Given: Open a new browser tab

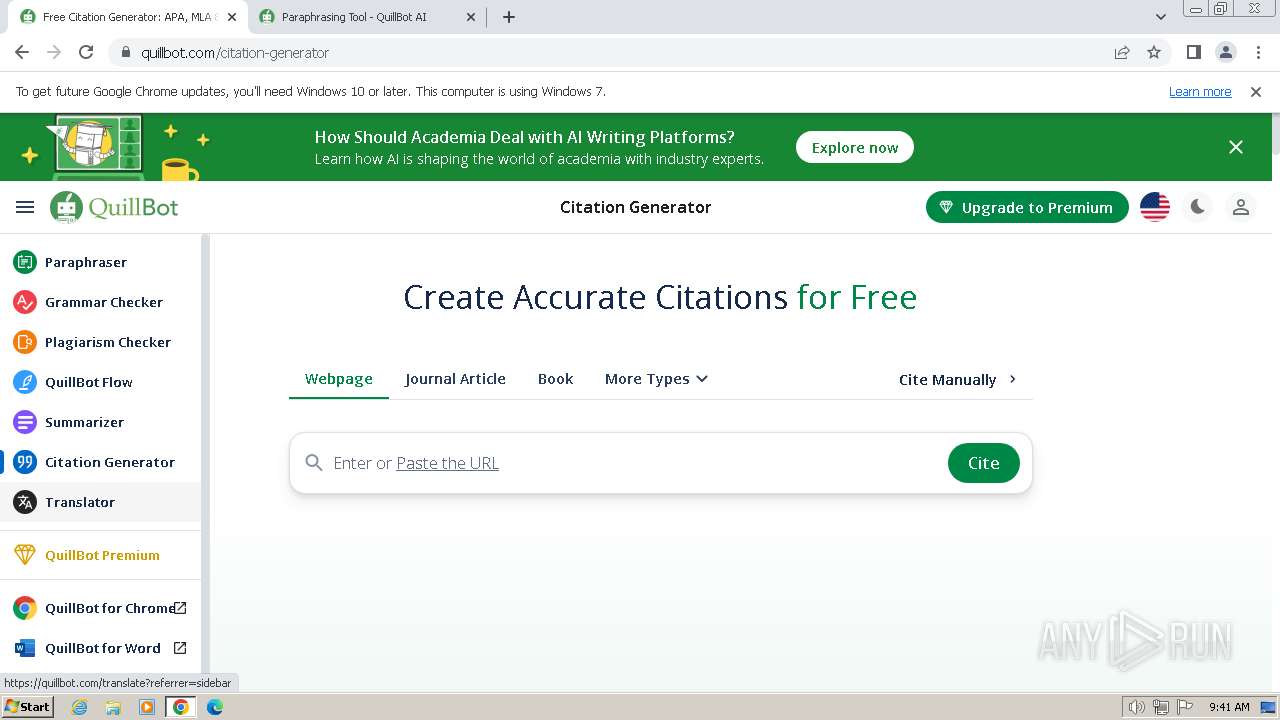Looking at the screenshot, I should [x=509, y=17].
